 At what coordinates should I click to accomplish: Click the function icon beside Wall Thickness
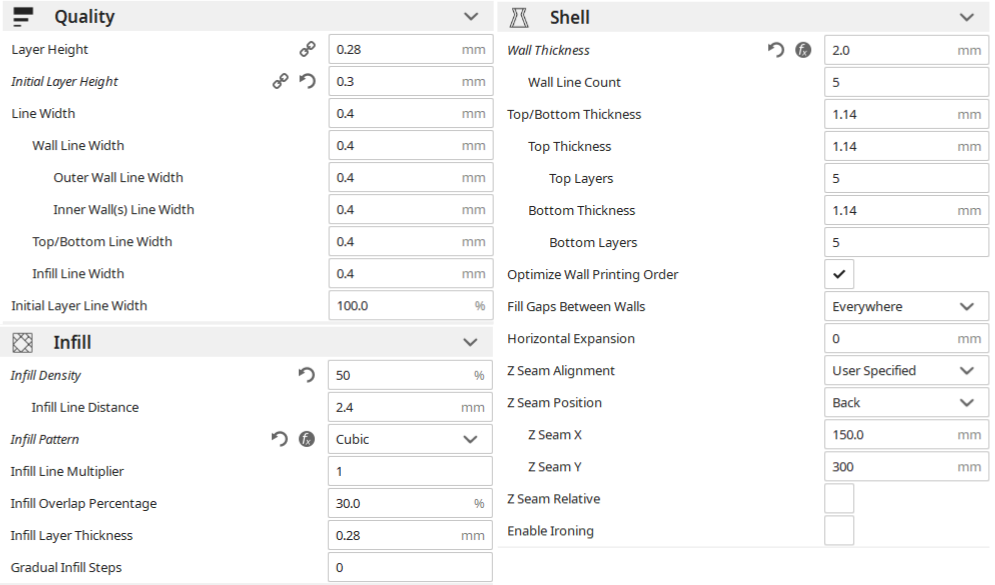click(x=803, y=50)
